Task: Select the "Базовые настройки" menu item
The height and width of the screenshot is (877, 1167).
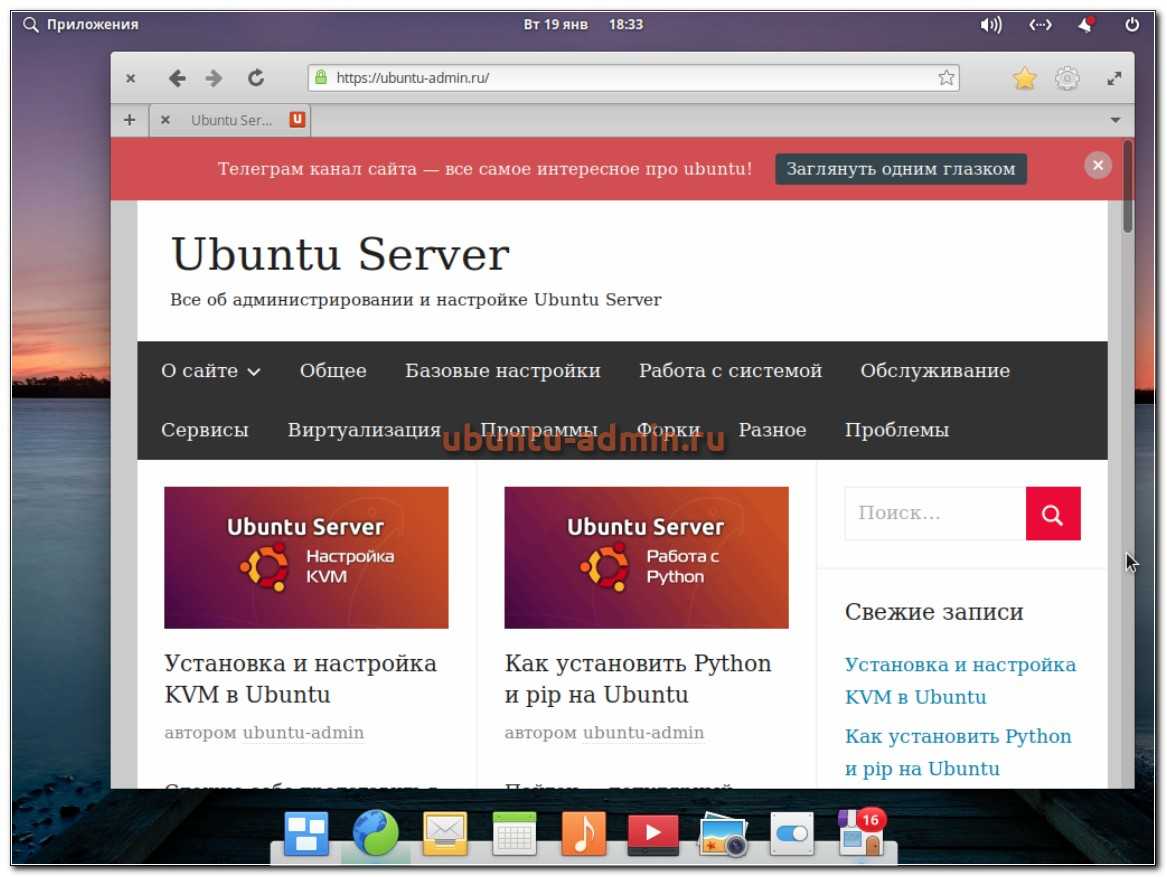Action: coord(502,371)
